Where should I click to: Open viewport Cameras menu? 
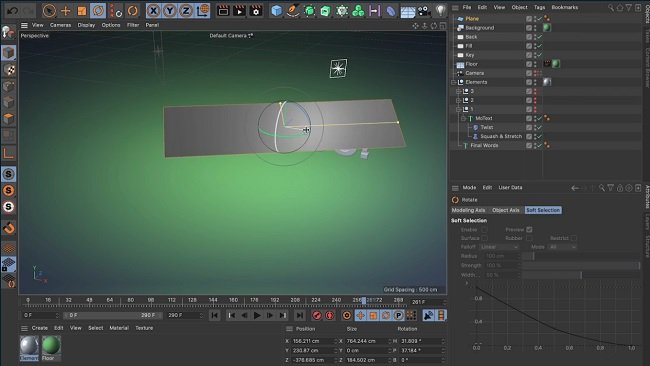click(x=61, y=25)
